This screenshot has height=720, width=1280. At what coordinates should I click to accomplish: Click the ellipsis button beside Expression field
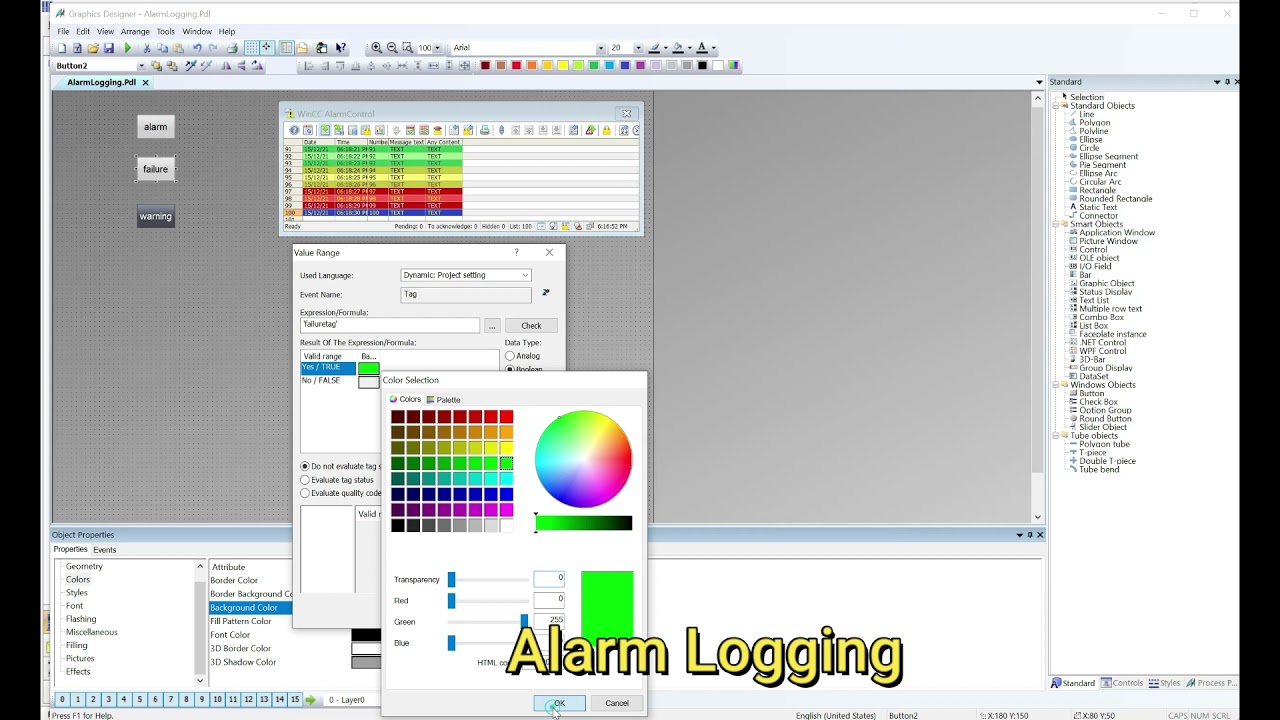(491, 325)
